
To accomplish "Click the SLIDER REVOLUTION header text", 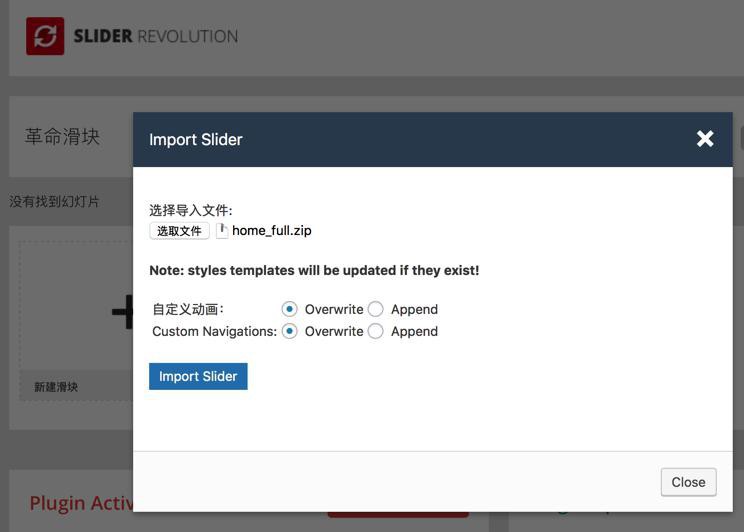I will click(x=156, y=36).
